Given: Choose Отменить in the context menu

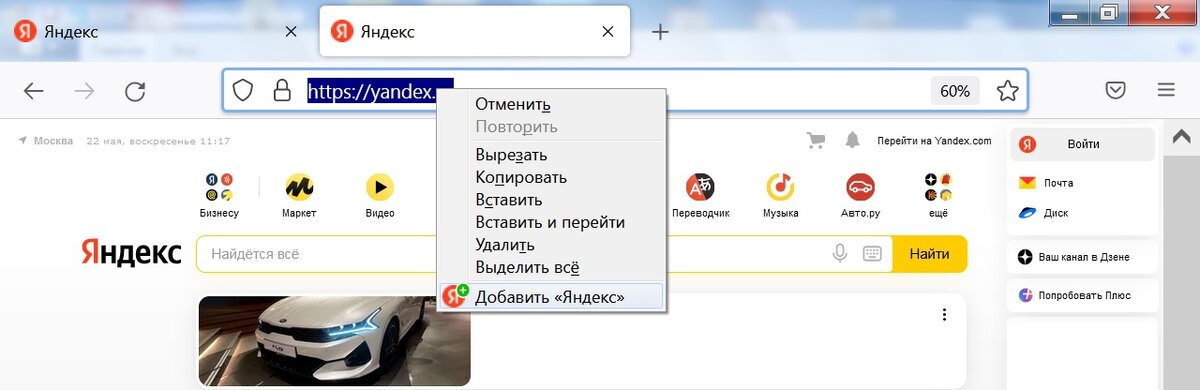Looking at the screenshot, I should [552, 104].
